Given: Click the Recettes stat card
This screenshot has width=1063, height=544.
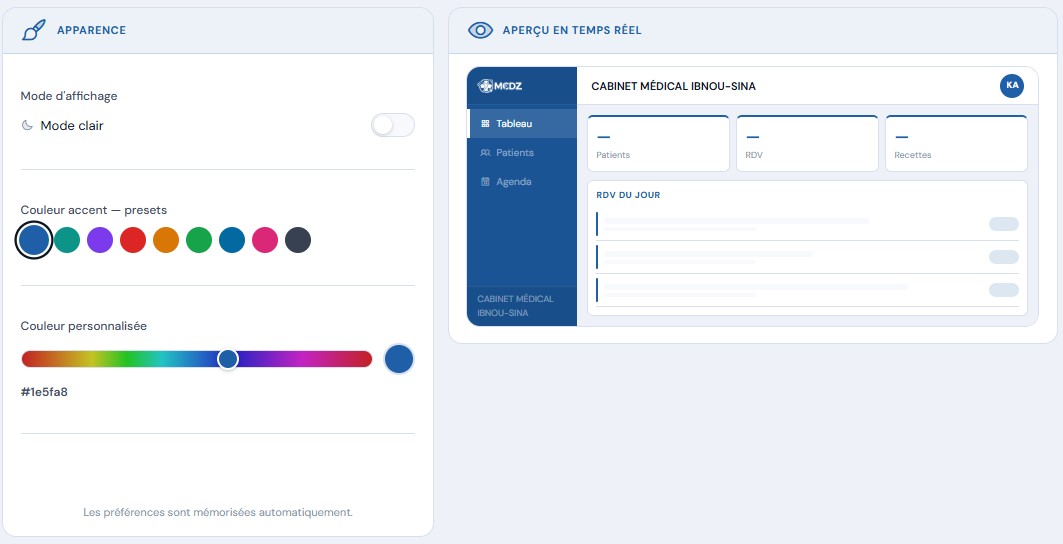Looking at the screenshot, I should click(956, 143).
